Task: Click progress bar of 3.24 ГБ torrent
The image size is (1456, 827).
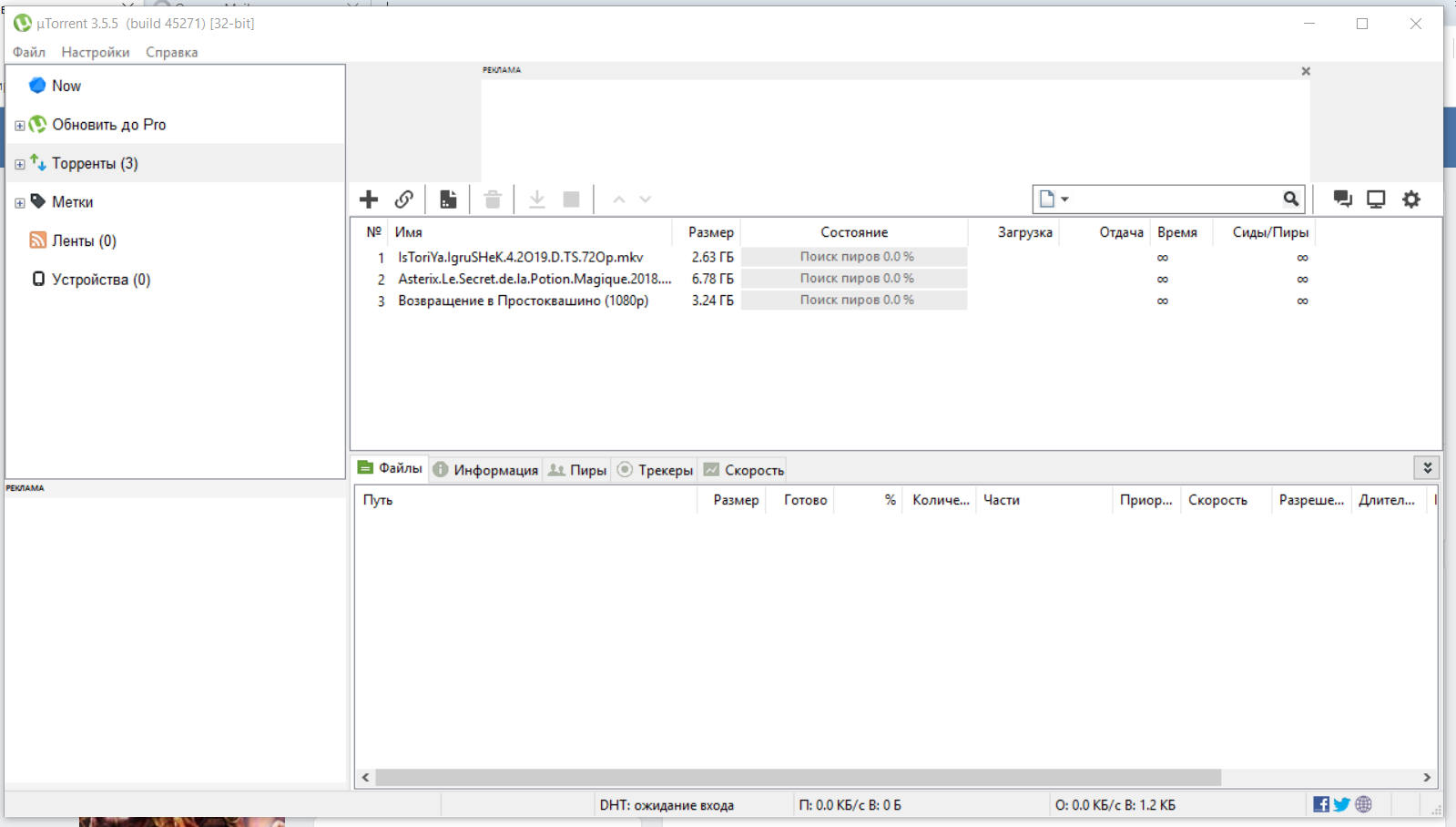Action: pos(854,300)
